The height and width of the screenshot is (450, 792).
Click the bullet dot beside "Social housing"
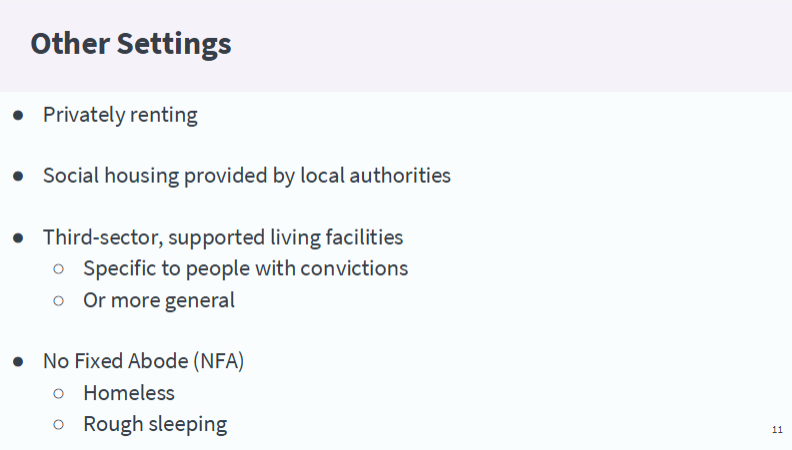18,176
